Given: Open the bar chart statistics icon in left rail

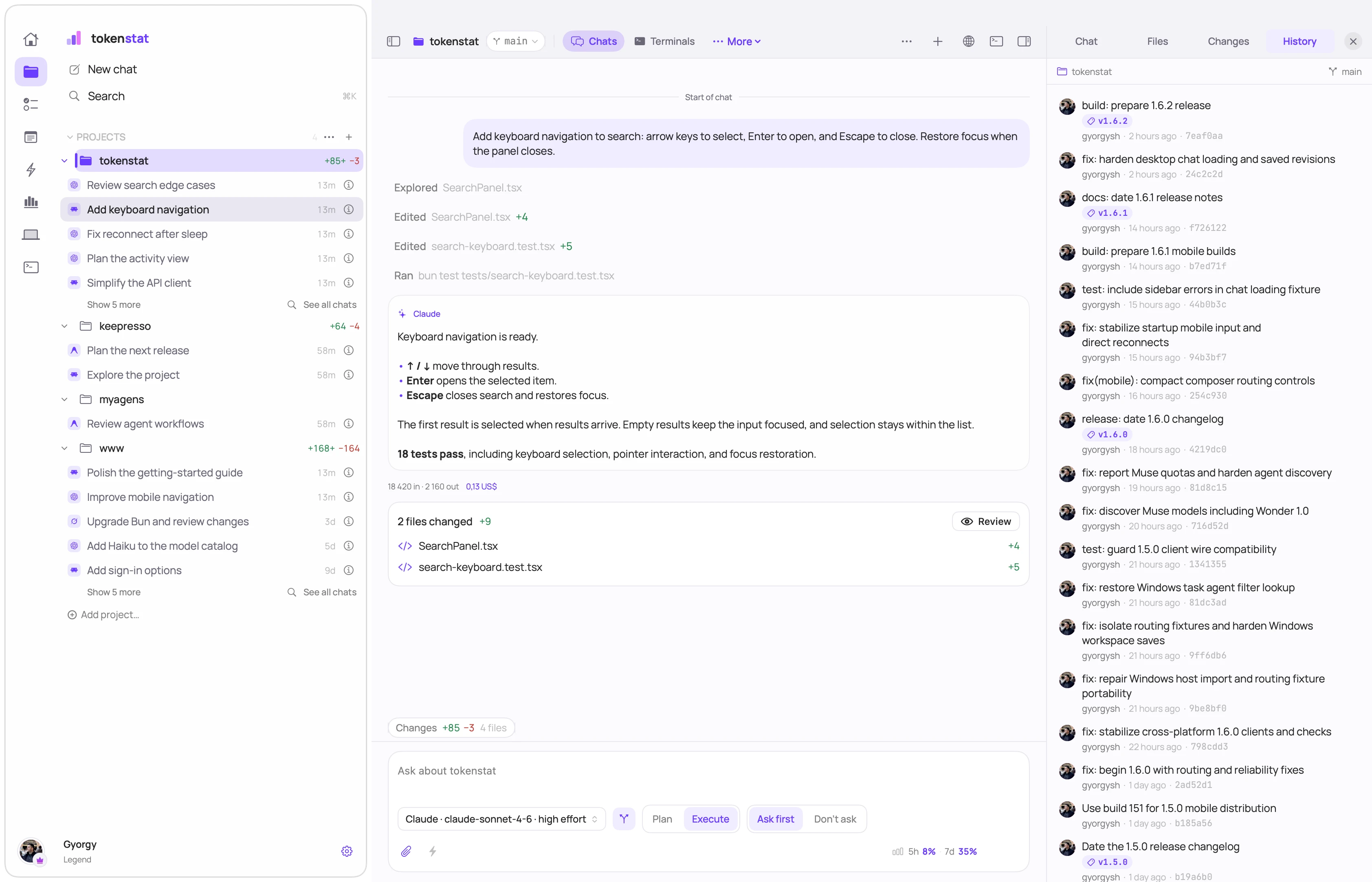Looking at the screenshot, I should pos(31,202).
